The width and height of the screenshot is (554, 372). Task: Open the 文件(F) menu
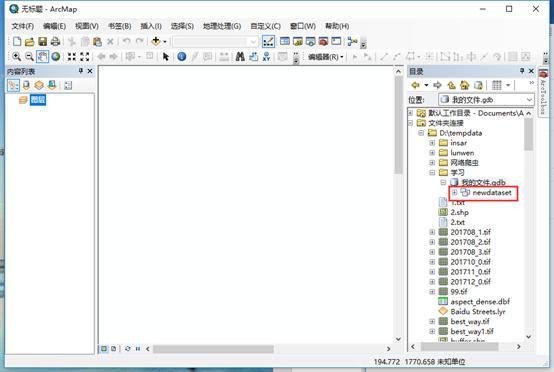coord(23,26)
